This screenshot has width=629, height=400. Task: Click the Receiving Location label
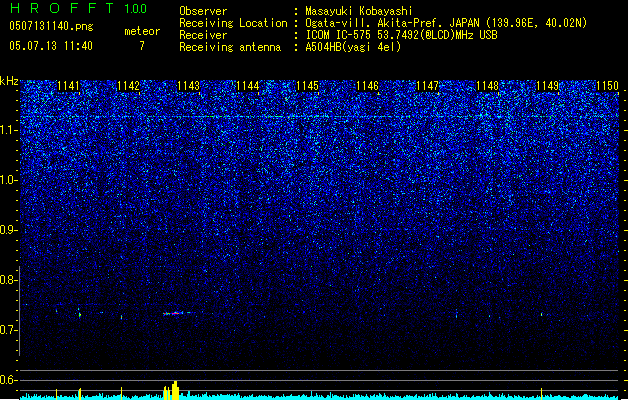coord(233,23)
